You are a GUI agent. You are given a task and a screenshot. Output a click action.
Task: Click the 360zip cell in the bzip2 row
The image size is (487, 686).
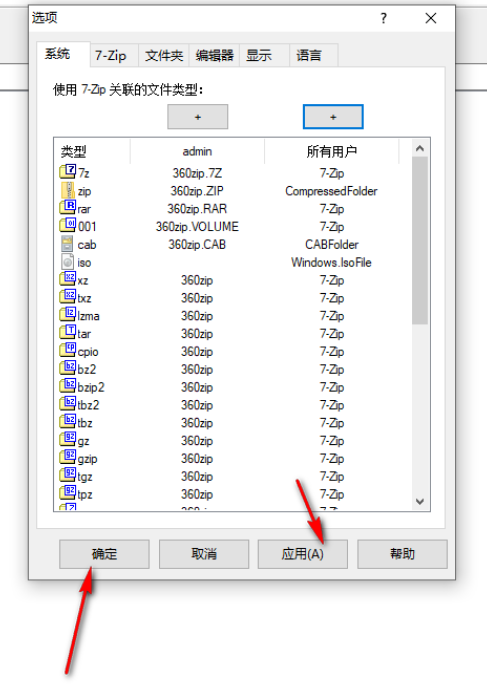coord(197,387)
